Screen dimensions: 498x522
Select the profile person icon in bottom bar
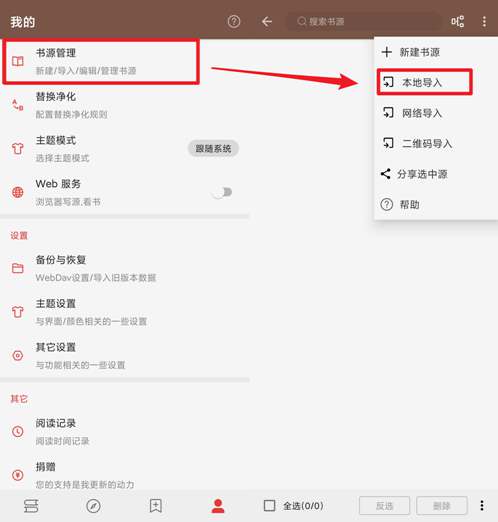tap(218, 506)
